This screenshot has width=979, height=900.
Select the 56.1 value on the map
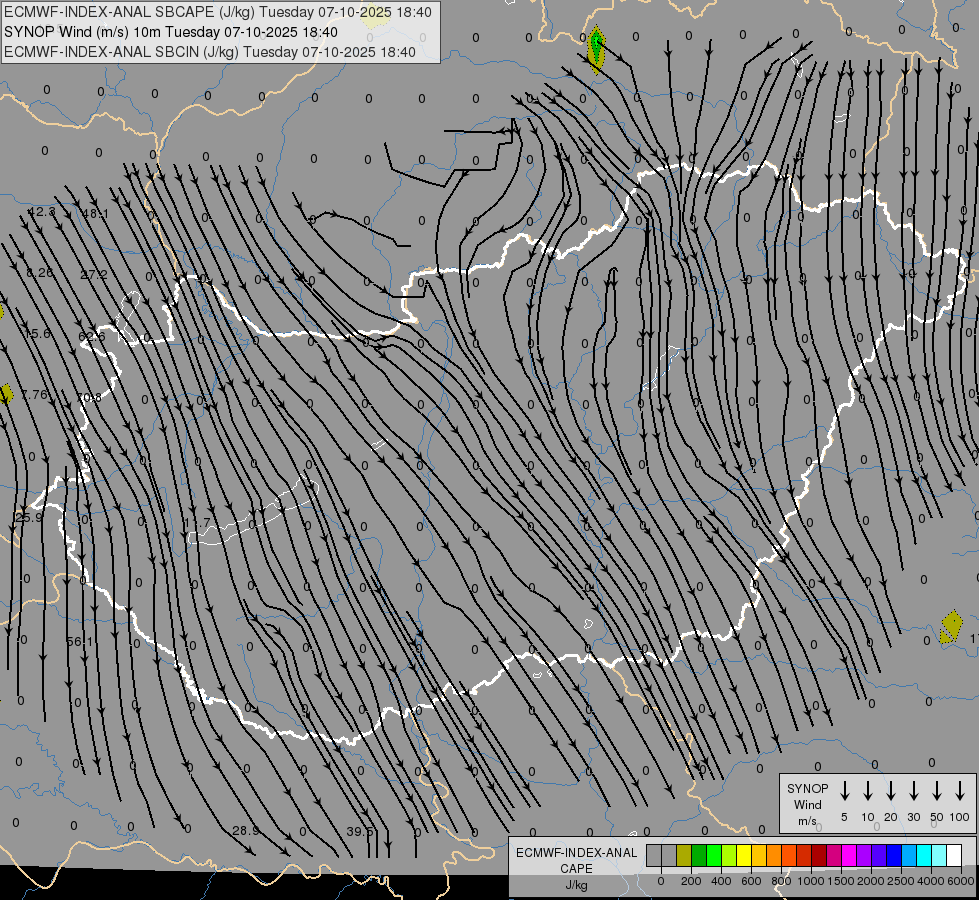click(x=79, y=641)
